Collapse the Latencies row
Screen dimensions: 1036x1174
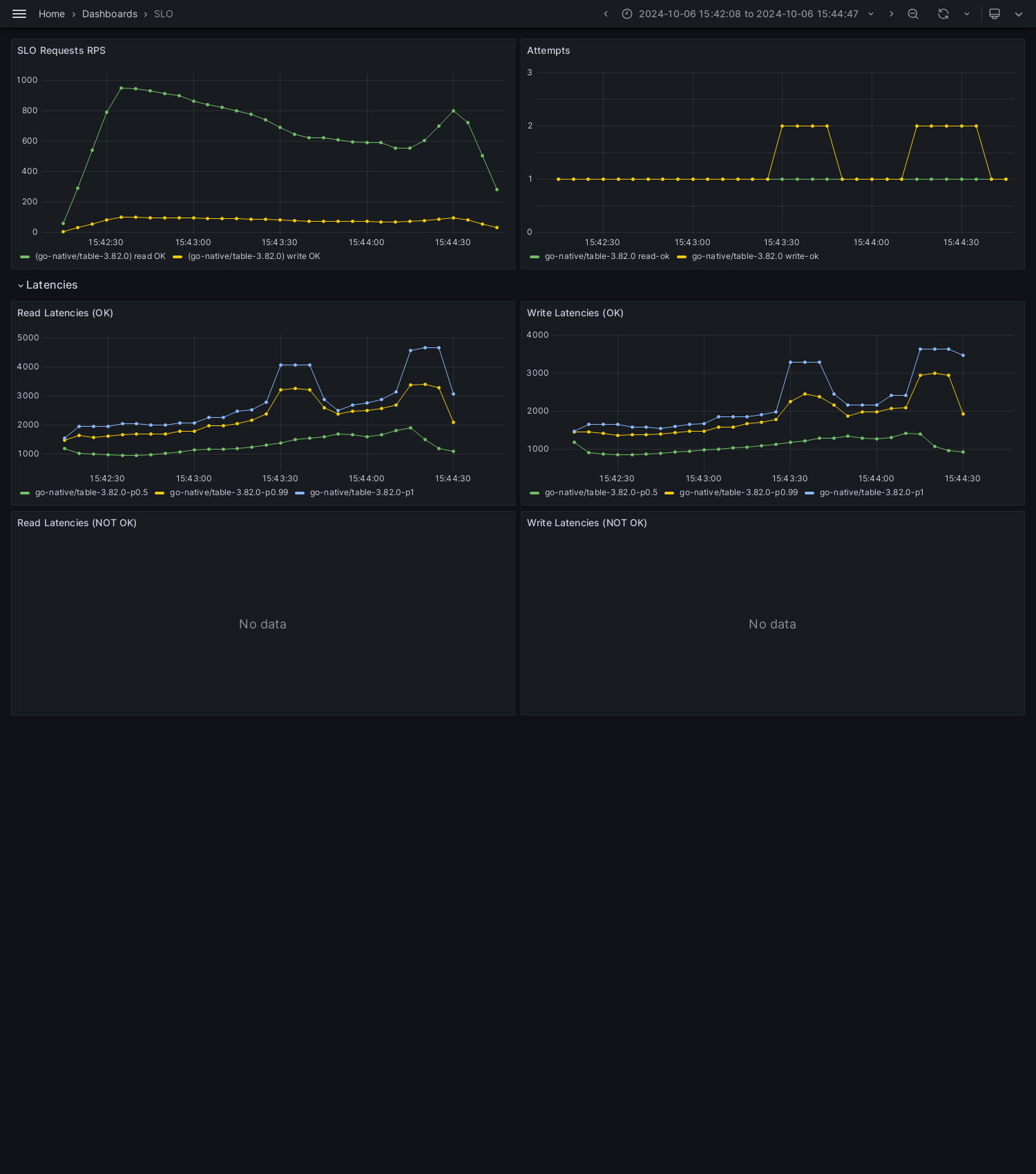(47, 285)
